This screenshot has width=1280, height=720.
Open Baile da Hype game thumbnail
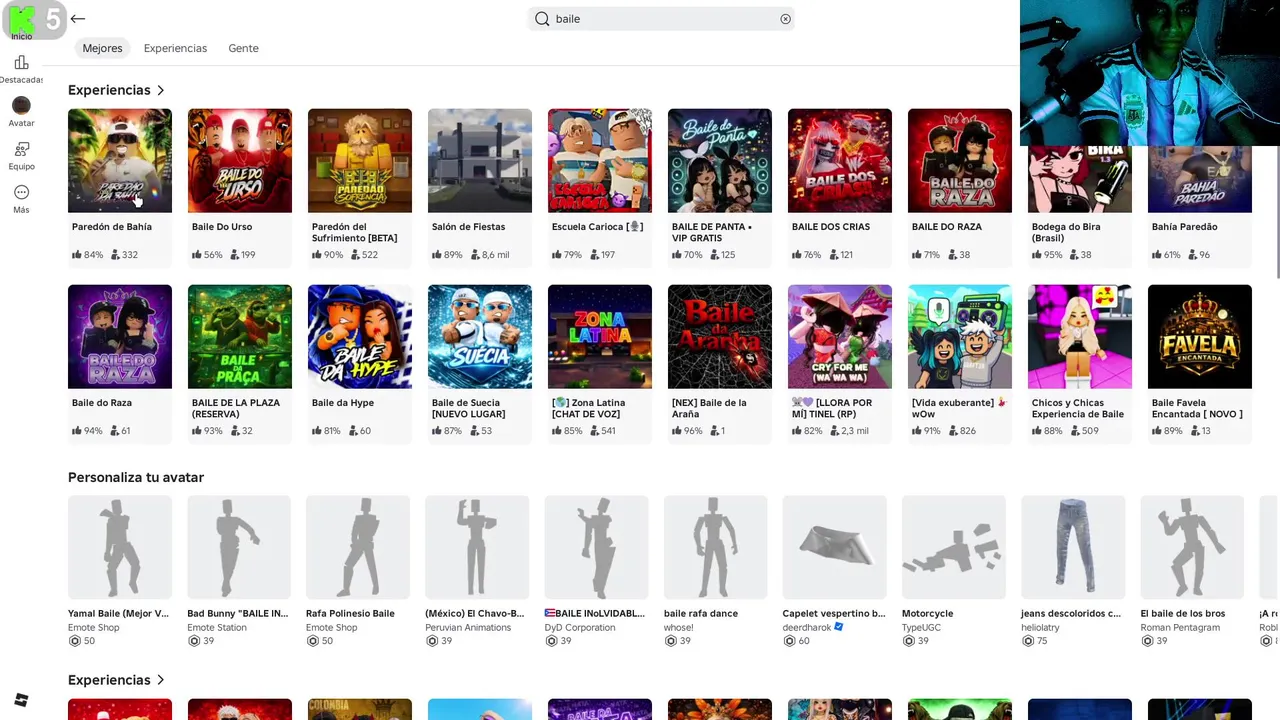tap(360, 337)
